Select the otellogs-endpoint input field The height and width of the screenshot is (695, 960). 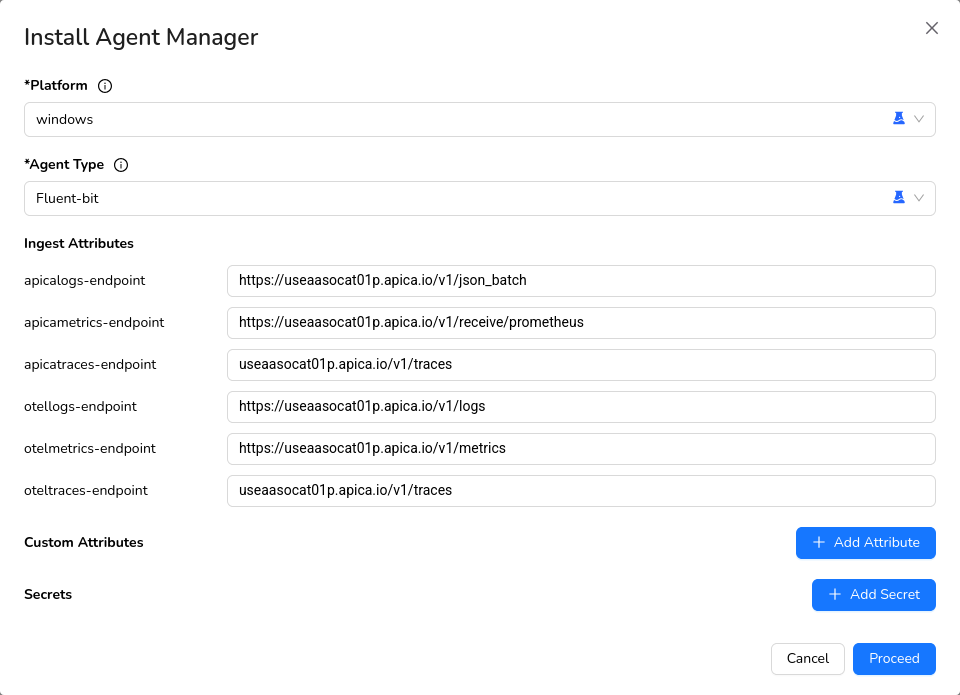[580, 407]
